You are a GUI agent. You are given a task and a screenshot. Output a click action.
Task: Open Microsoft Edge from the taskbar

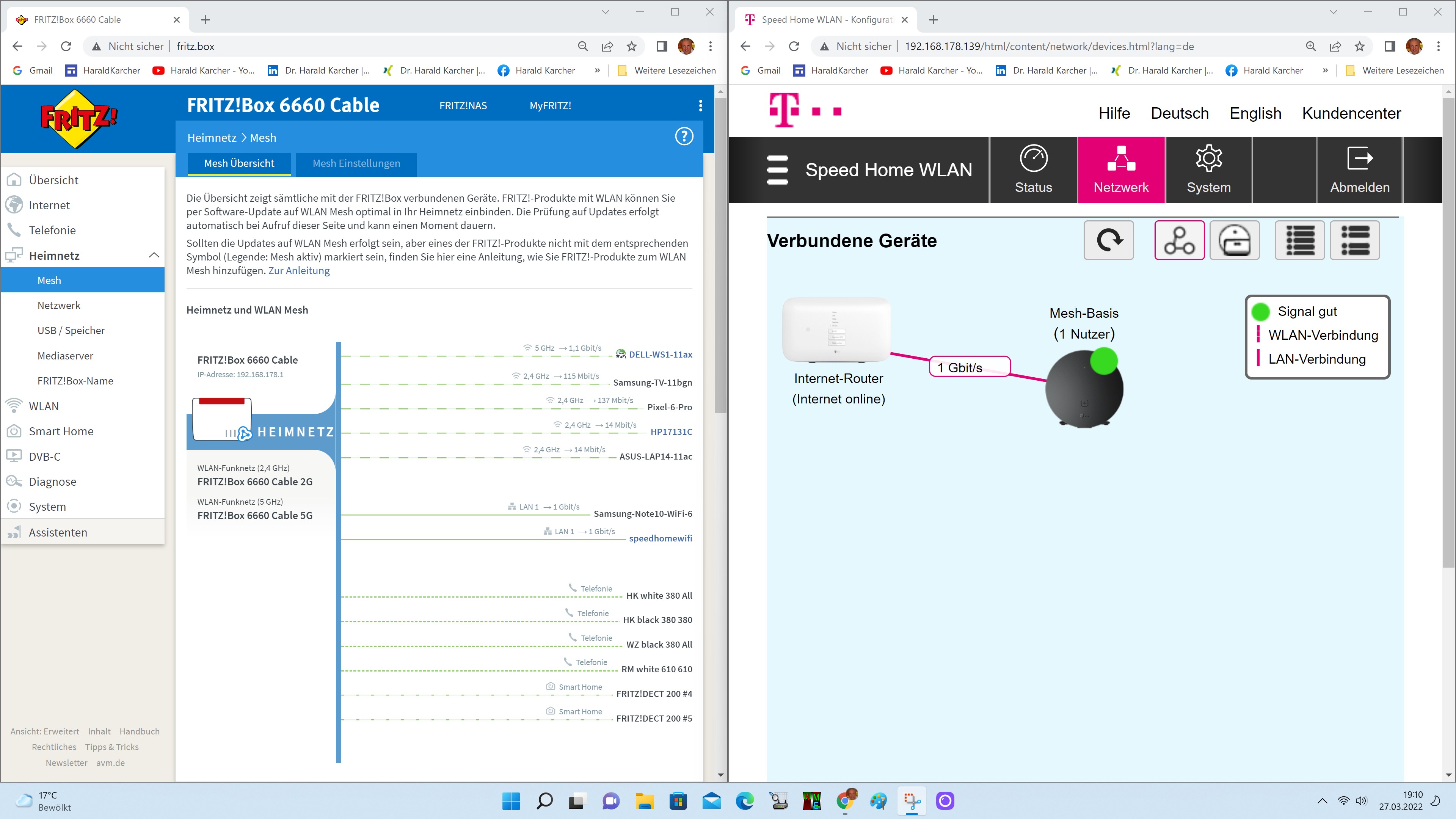pyautogui.click(x=744, y=801)
